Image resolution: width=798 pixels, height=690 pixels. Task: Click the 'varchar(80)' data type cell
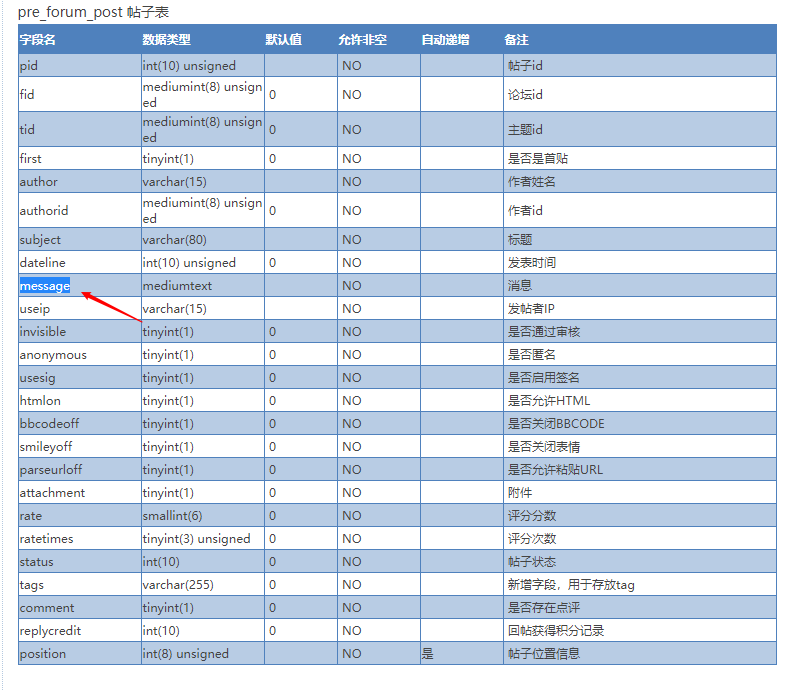(203, 239)
